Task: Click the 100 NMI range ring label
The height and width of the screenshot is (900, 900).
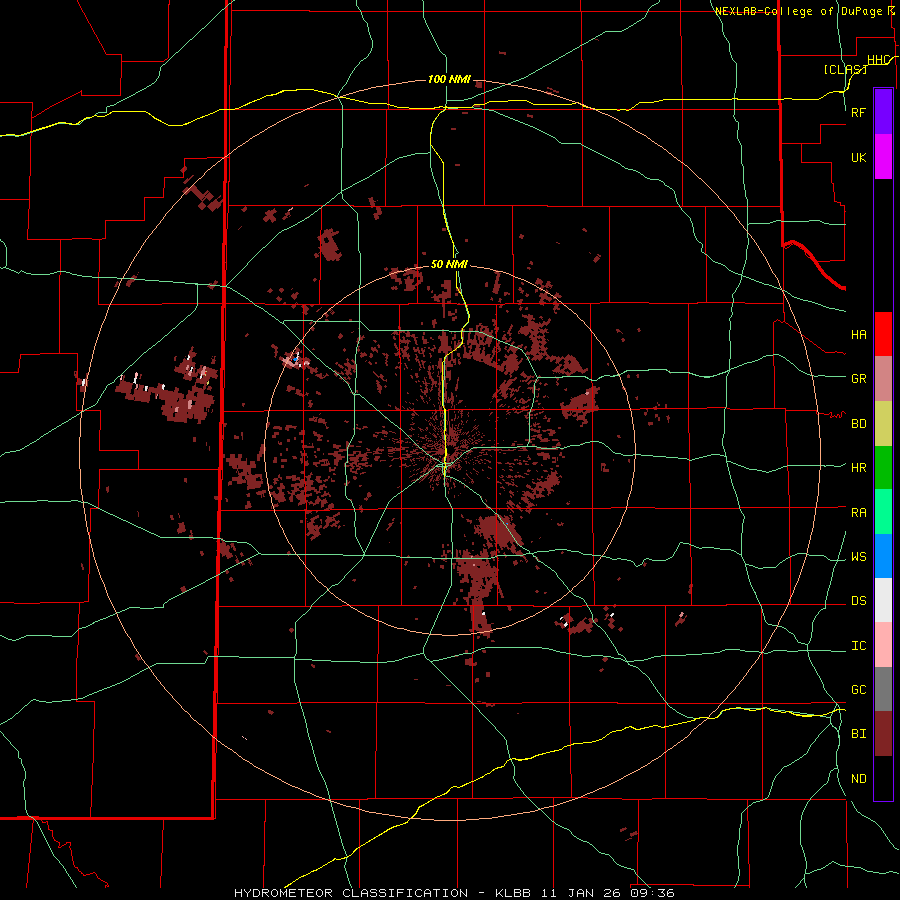Action: (x=449, y=79)
